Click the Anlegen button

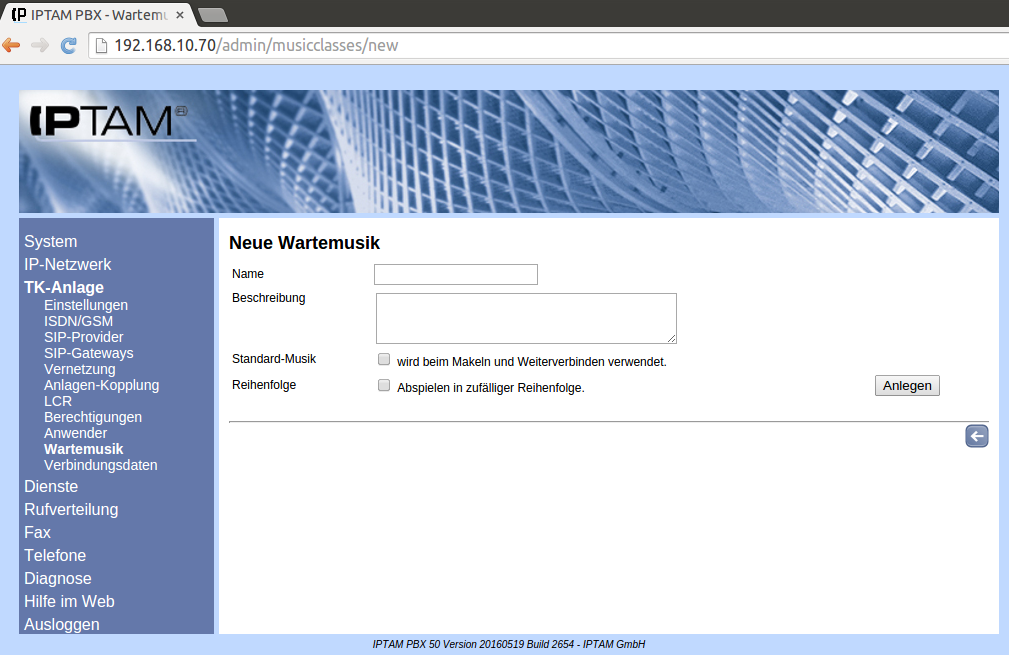click(x=906, y=386)
